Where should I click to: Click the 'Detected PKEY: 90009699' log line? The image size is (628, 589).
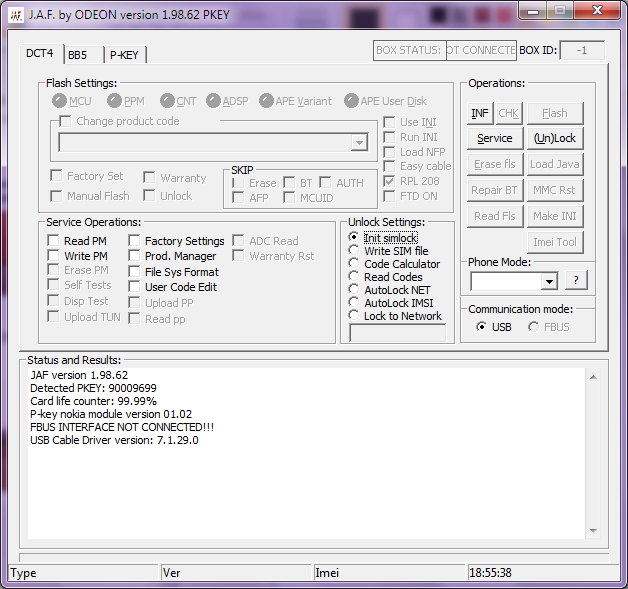tap(93, 388)
